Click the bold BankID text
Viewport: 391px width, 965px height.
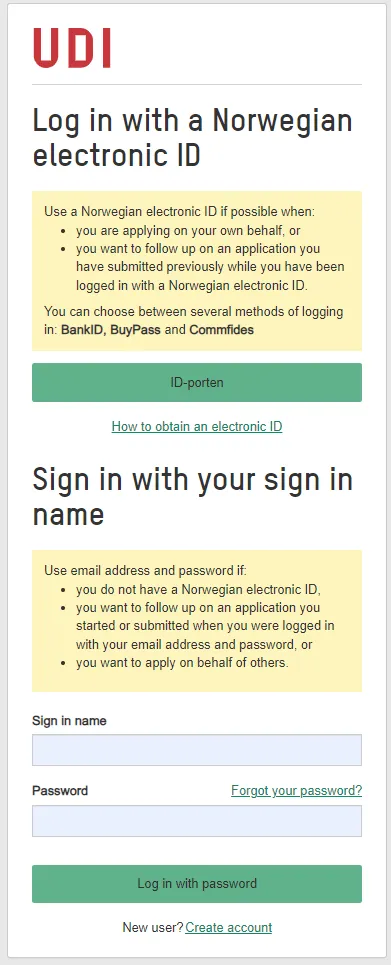click(84, 330)
